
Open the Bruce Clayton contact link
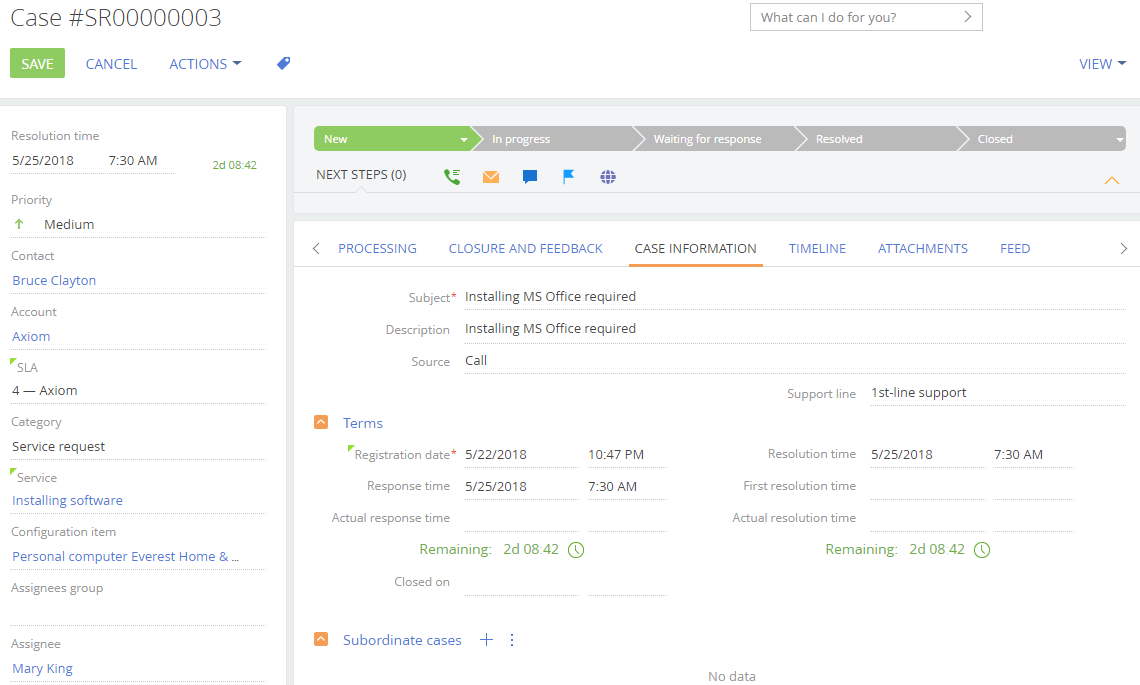(54, 281)
